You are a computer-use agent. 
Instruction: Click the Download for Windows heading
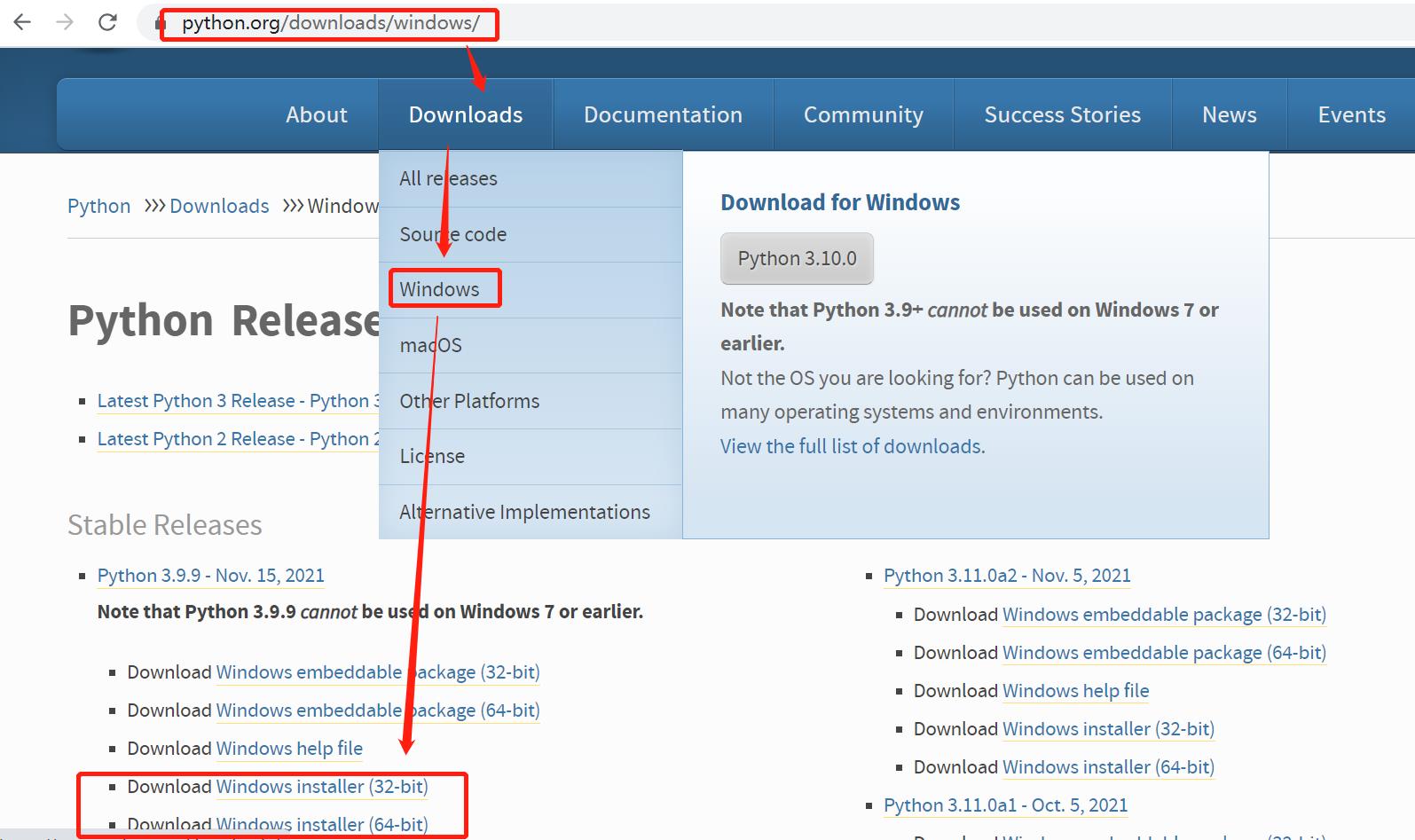[x=840, y=202]
